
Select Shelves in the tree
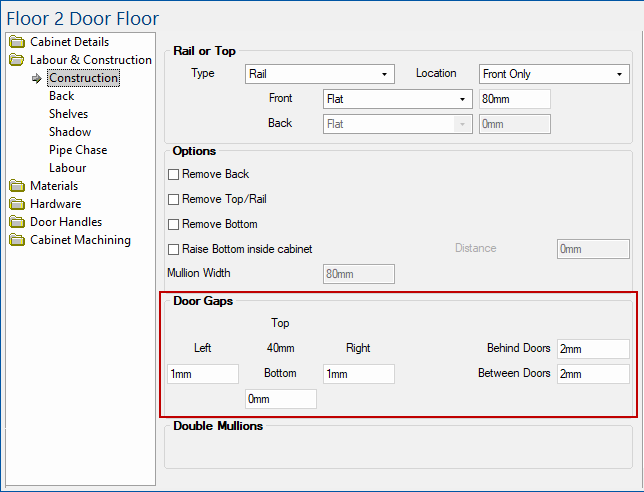point(68,114)
